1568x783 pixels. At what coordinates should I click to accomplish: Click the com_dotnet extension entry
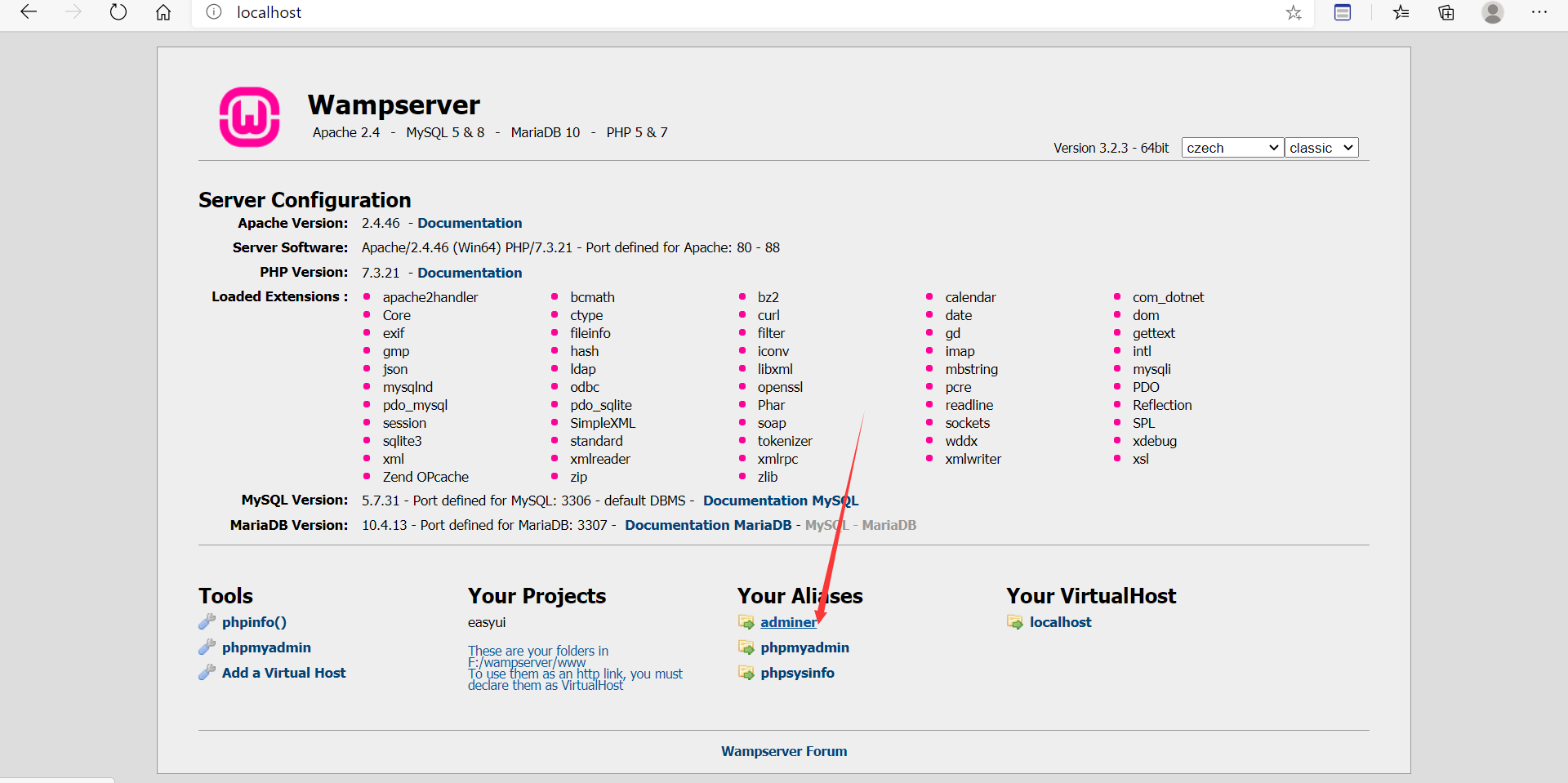(1168, 297)
